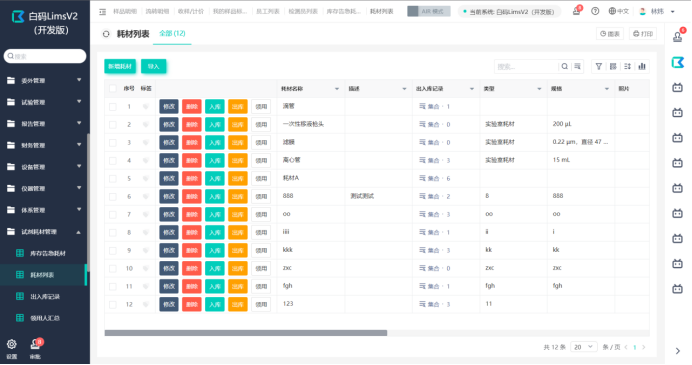Open 审批 approvals icon with red badge
Image resolution: width=692 pixels, height=365 pixels.
[x=35, y=344]
